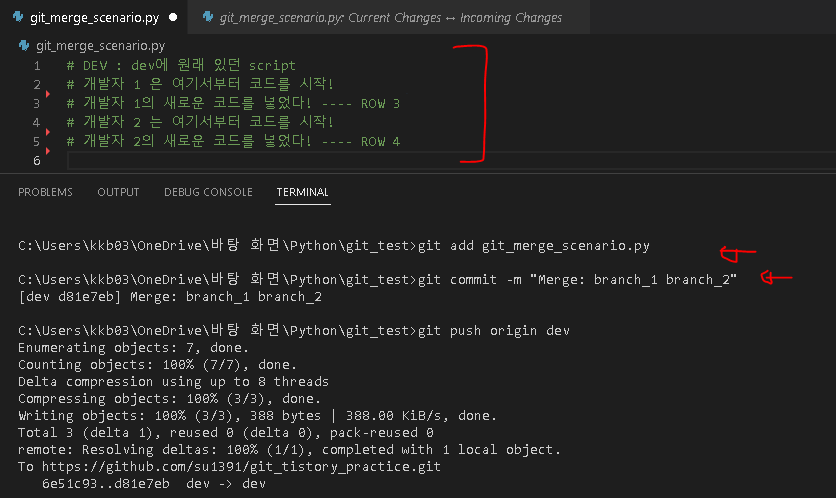Click unsaved changes dot on git_merge_scenario.py tab
The height and width of the screenshot is (498, 836).
173,17
